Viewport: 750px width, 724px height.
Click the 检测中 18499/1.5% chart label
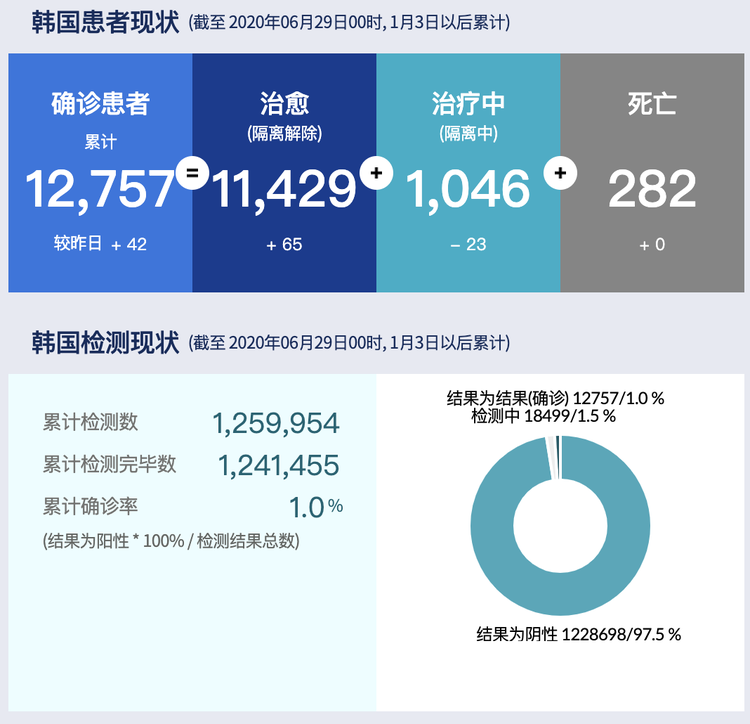[x=543, y=415]
